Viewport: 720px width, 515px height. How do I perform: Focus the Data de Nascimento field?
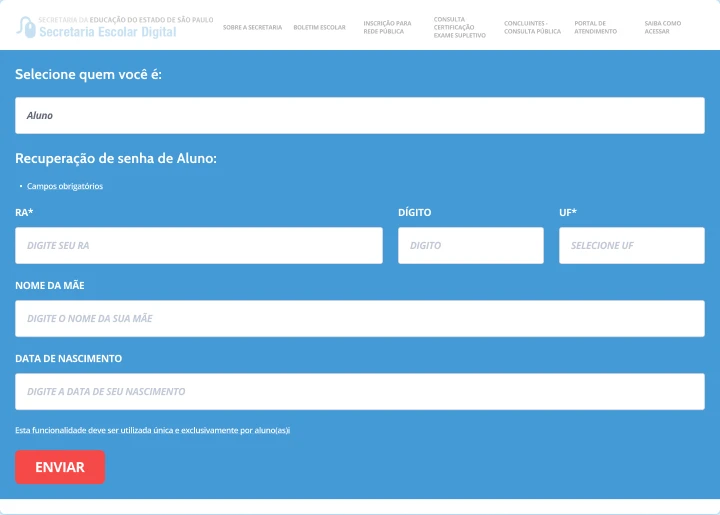pos(360,392)
